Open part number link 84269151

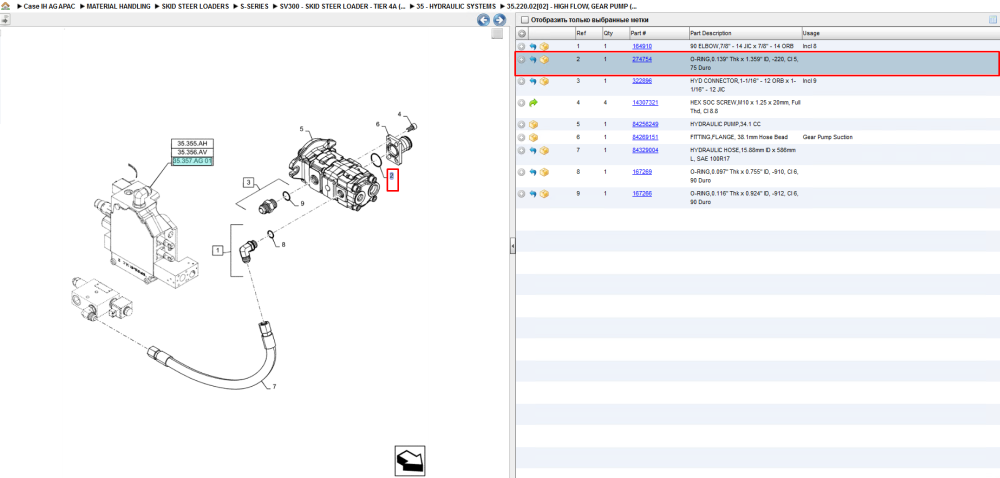tap(645, 137)
